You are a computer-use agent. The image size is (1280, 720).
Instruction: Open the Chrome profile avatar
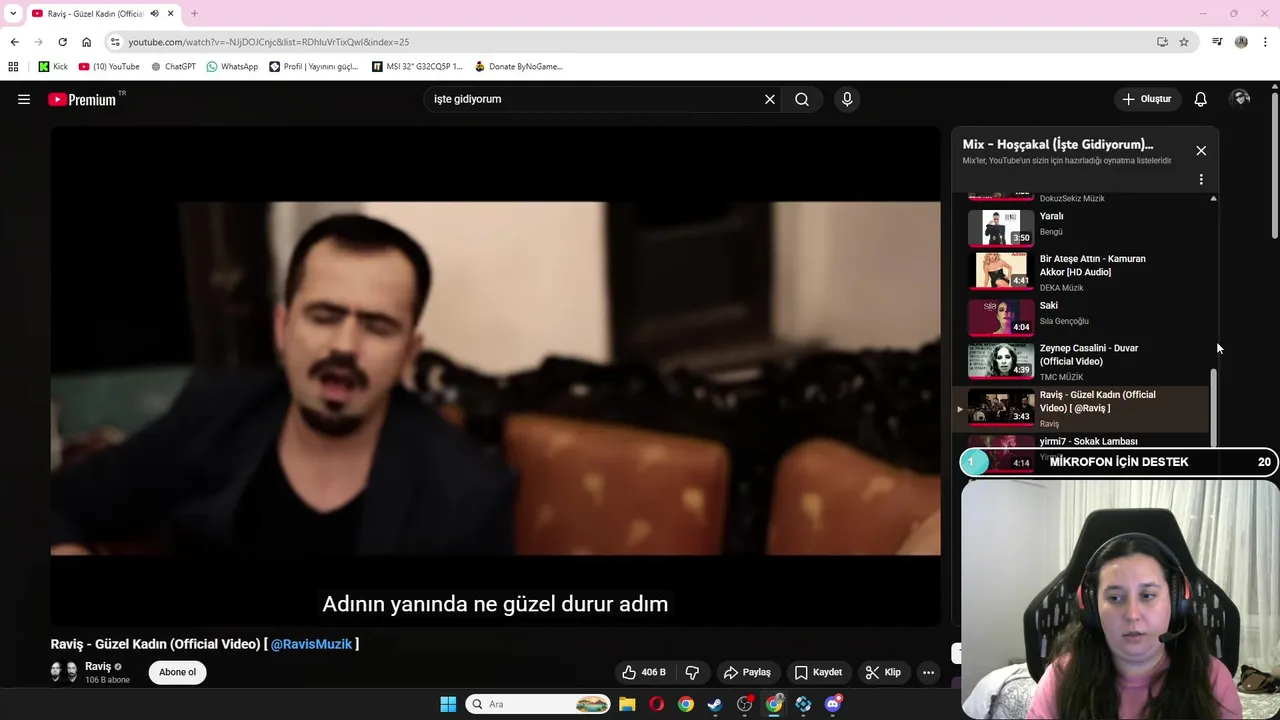(x=1241, y=42)
